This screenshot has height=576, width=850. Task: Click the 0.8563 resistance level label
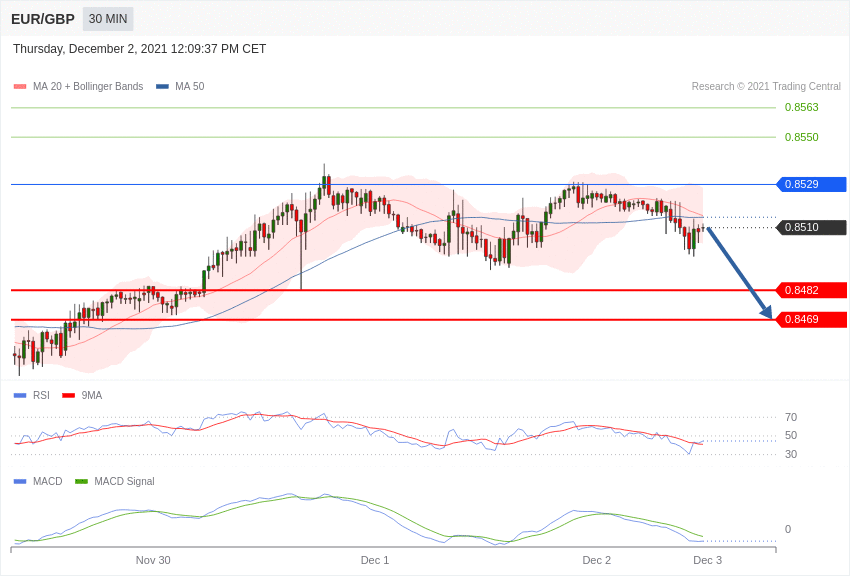coord(801,107)
